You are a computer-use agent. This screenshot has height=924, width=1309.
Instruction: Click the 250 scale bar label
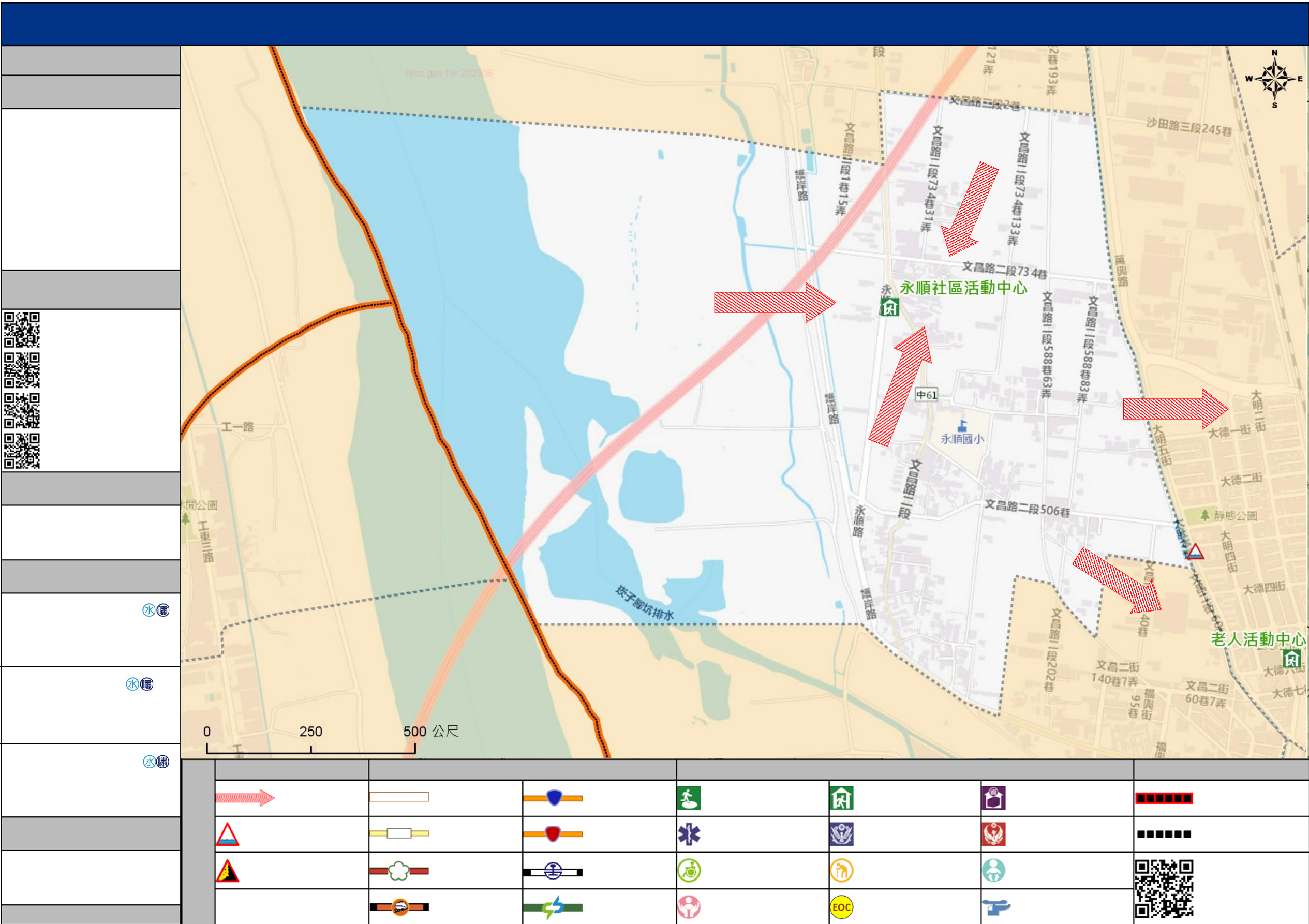pyautogui.click(x=311, y=732)
